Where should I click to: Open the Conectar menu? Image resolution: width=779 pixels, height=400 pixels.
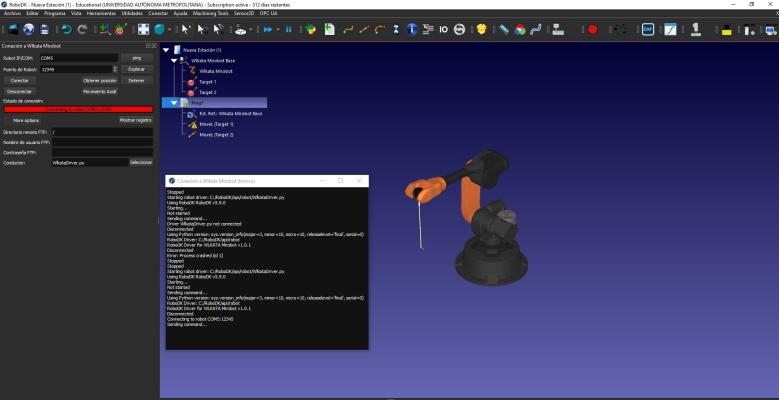point(158,13)
